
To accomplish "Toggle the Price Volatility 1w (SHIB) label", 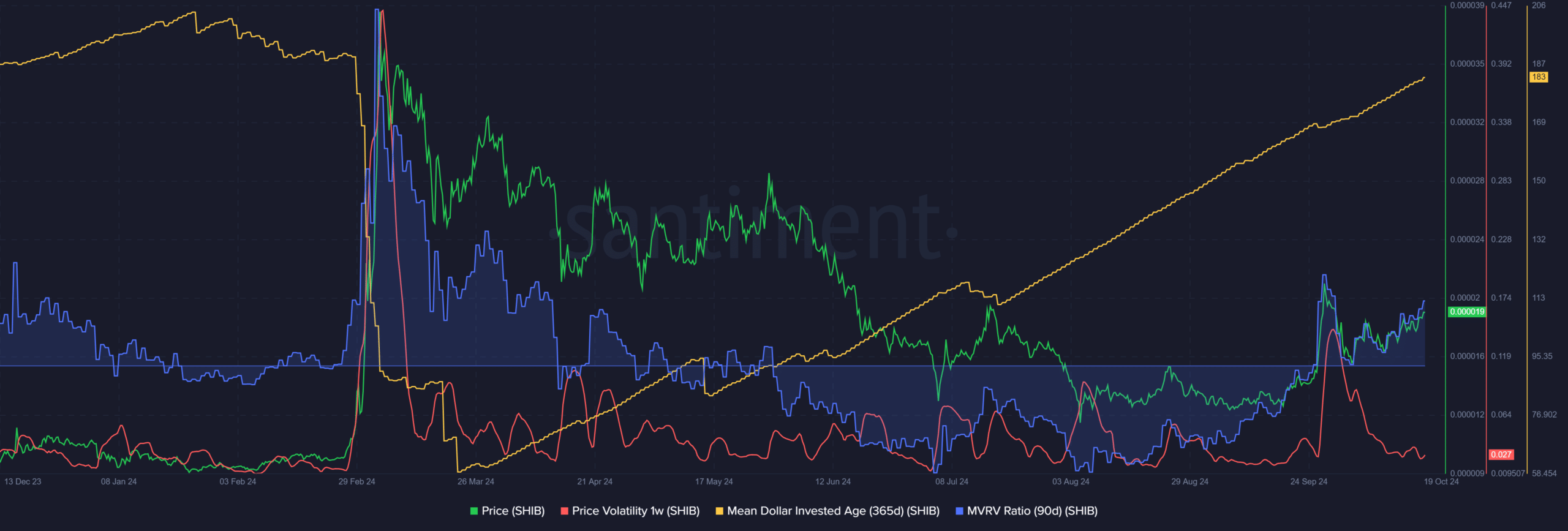I will coord(636,511).
